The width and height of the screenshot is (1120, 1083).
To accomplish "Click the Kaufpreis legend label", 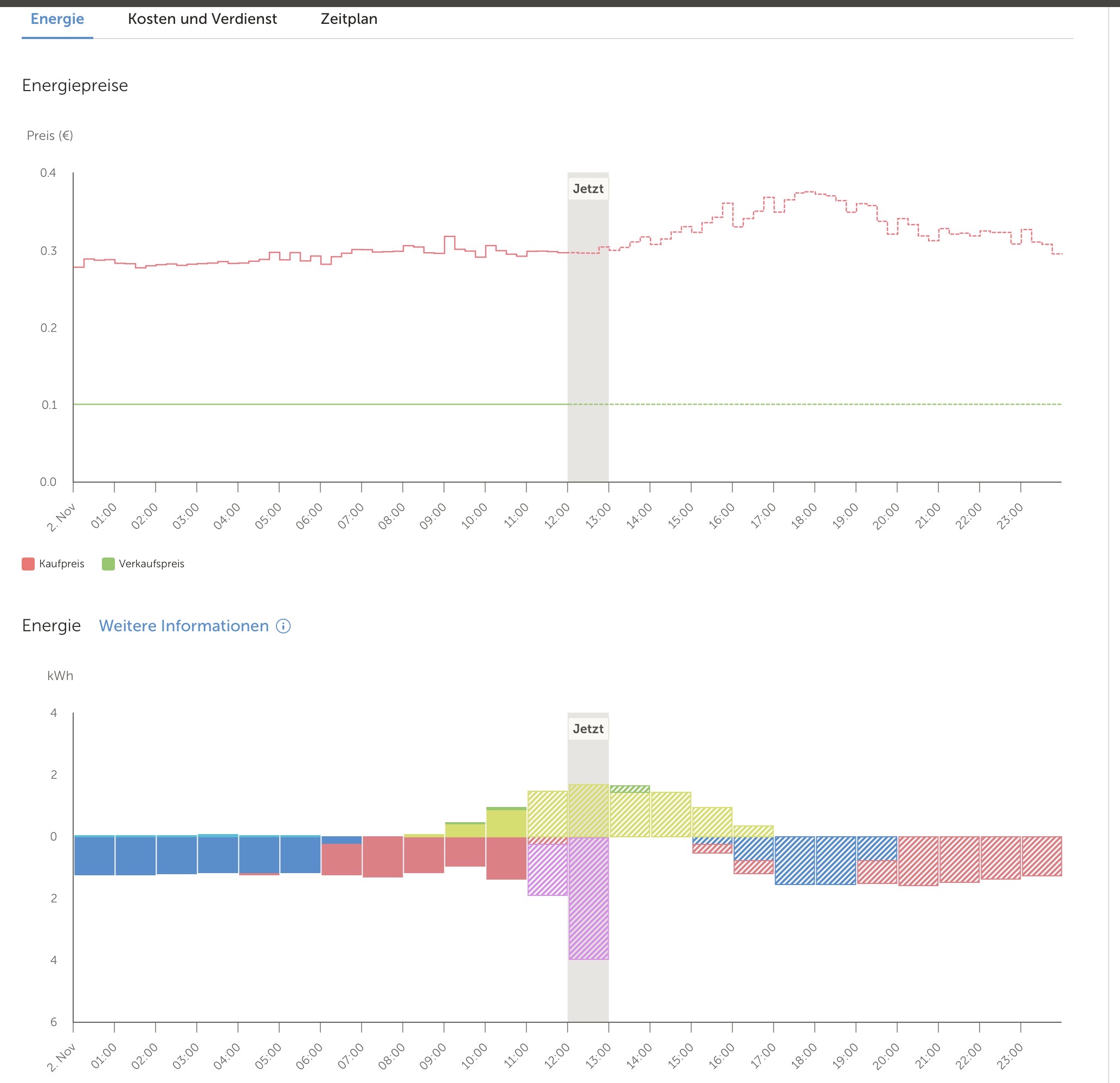I will [61, 563].
